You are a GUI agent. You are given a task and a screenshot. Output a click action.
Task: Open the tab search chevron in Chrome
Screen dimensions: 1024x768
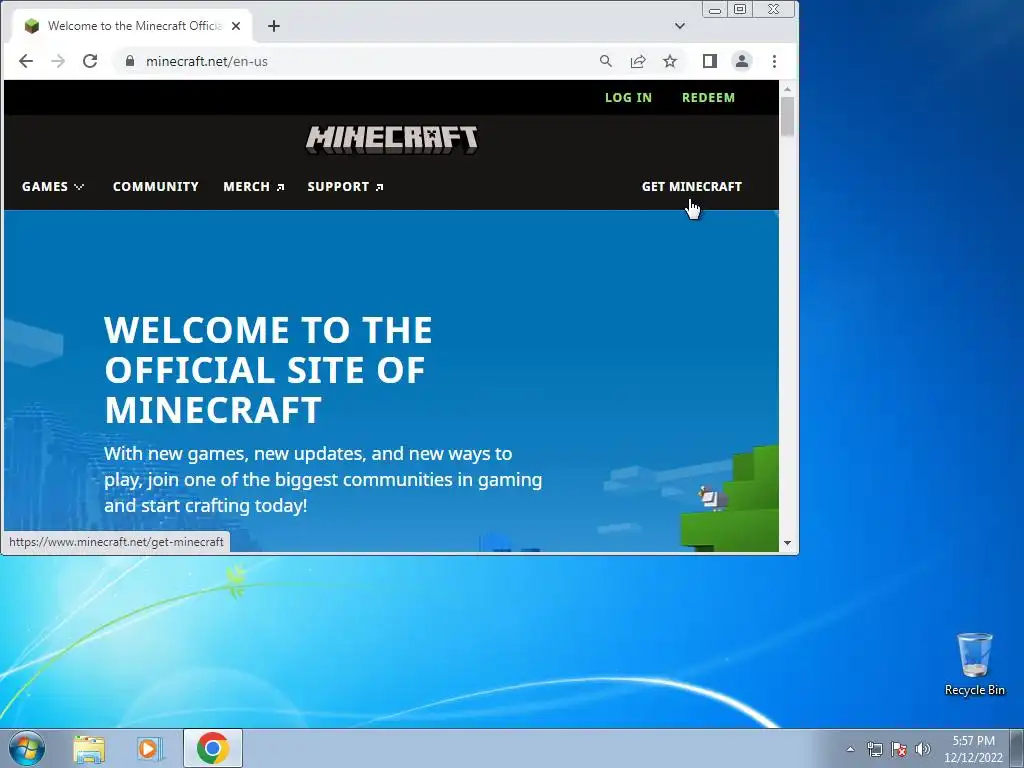[x=680, y=26]
